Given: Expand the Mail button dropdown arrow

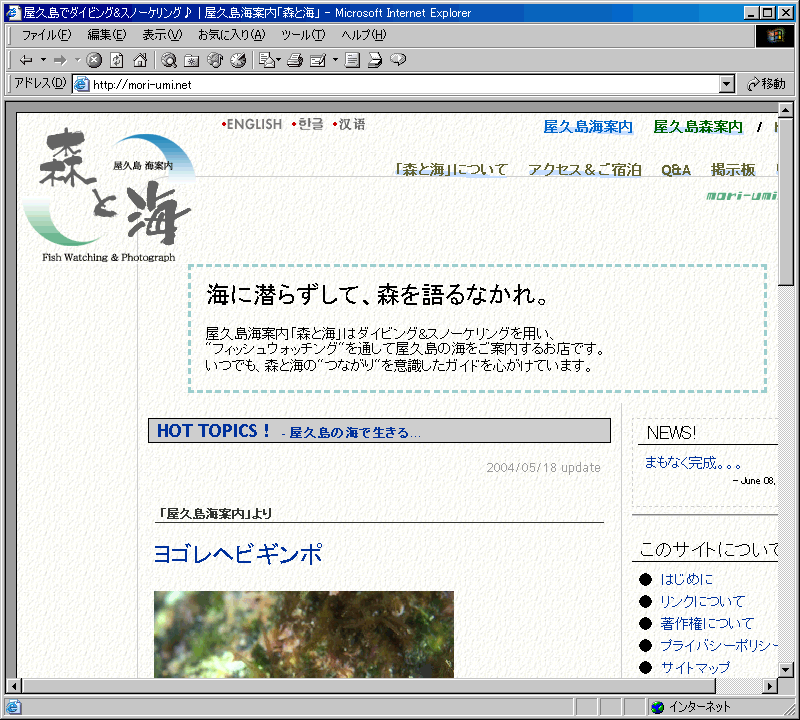Looking at the screenshot, I should (x=279, y=60).
